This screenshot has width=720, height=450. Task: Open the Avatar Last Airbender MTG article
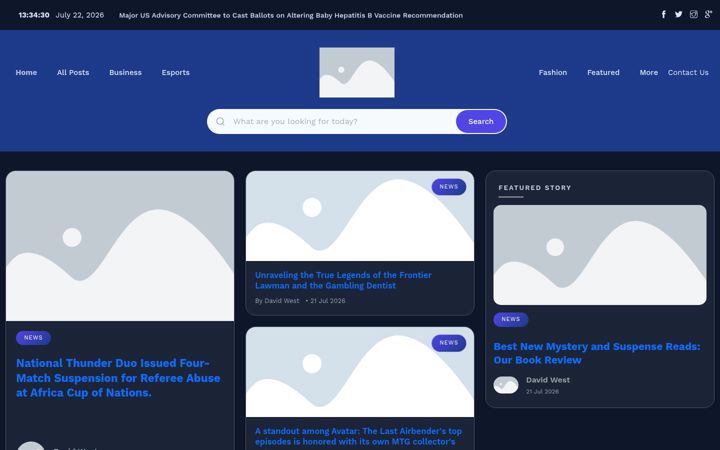(x=358, y=436)
